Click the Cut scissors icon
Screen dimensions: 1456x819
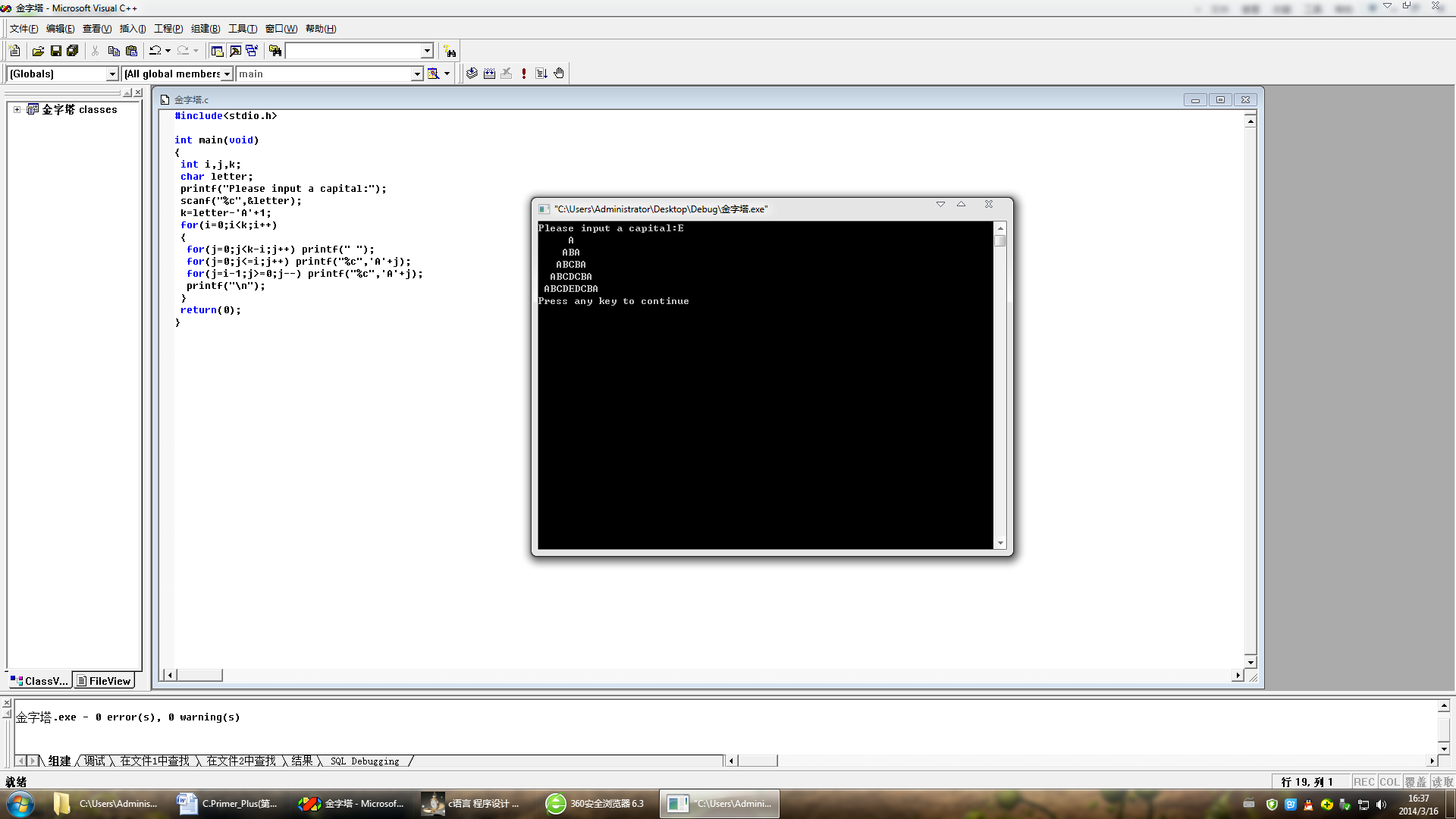96,51
